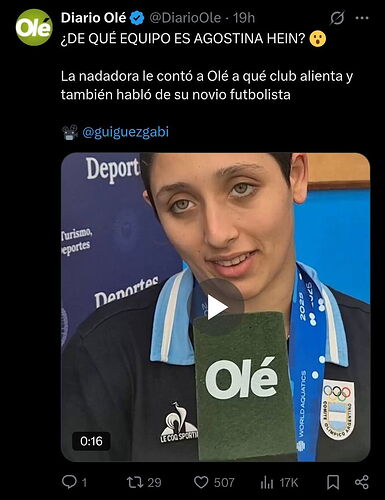Click the repost arrows icon
Screen dimensions: 385x500
point(135,482)
